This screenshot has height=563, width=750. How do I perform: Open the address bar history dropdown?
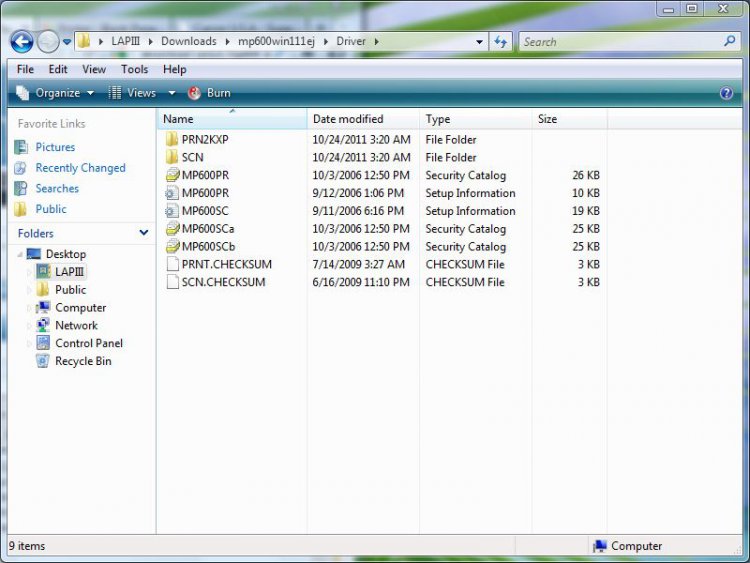479,42
